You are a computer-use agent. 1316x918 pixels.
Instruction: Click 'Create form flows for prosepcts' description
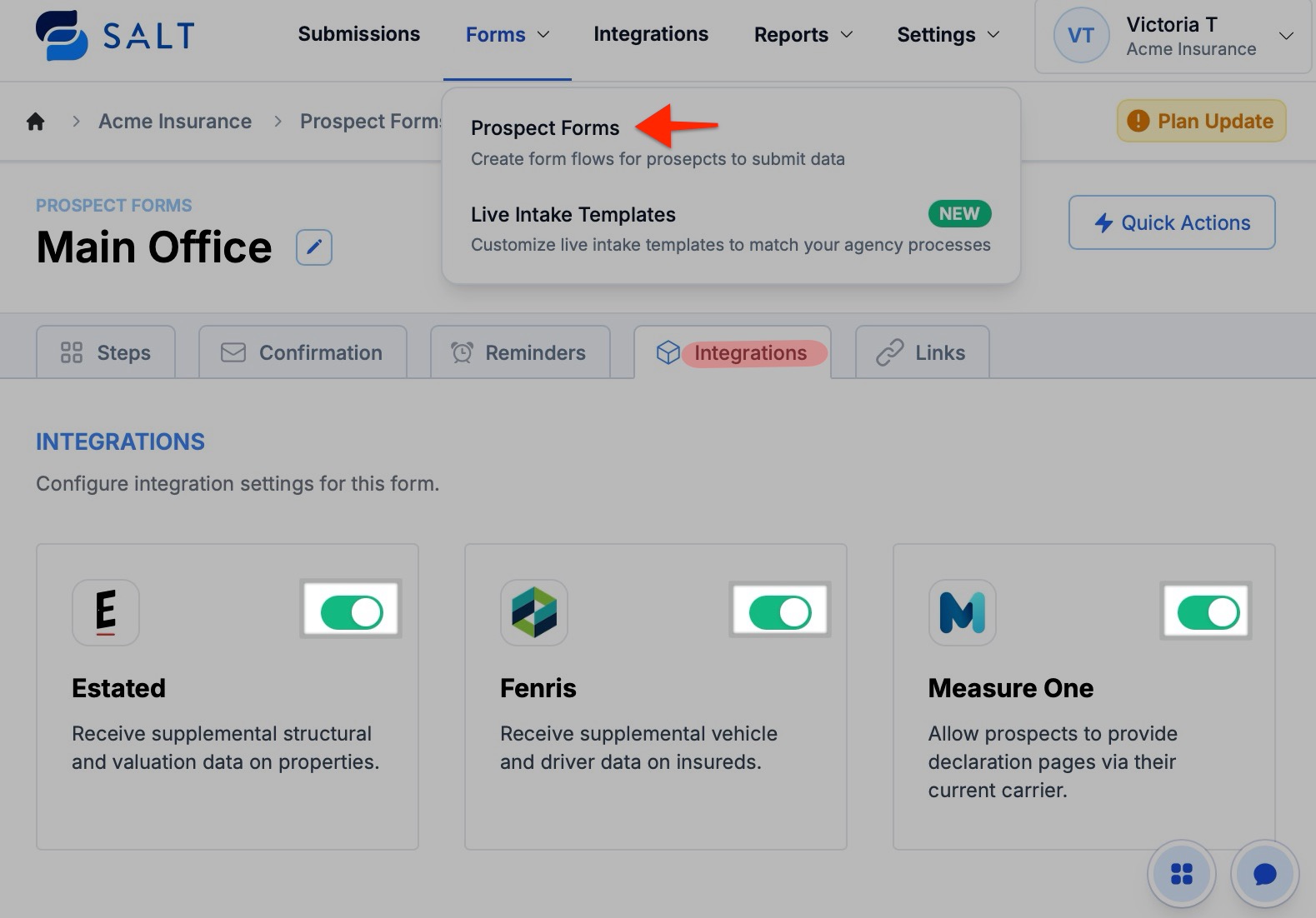click(x=658, y=159)
